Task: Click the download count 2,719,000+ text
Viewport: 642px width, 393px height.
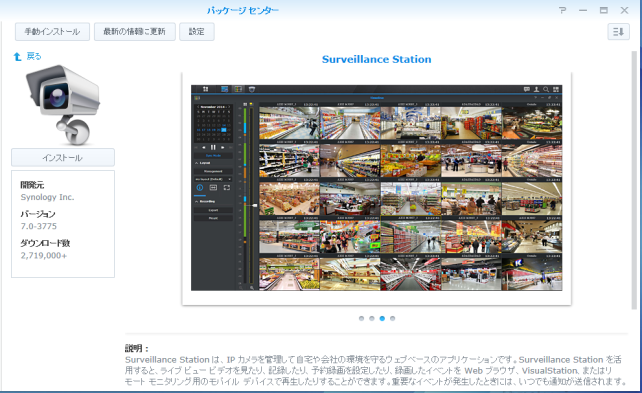Action: 44,255
